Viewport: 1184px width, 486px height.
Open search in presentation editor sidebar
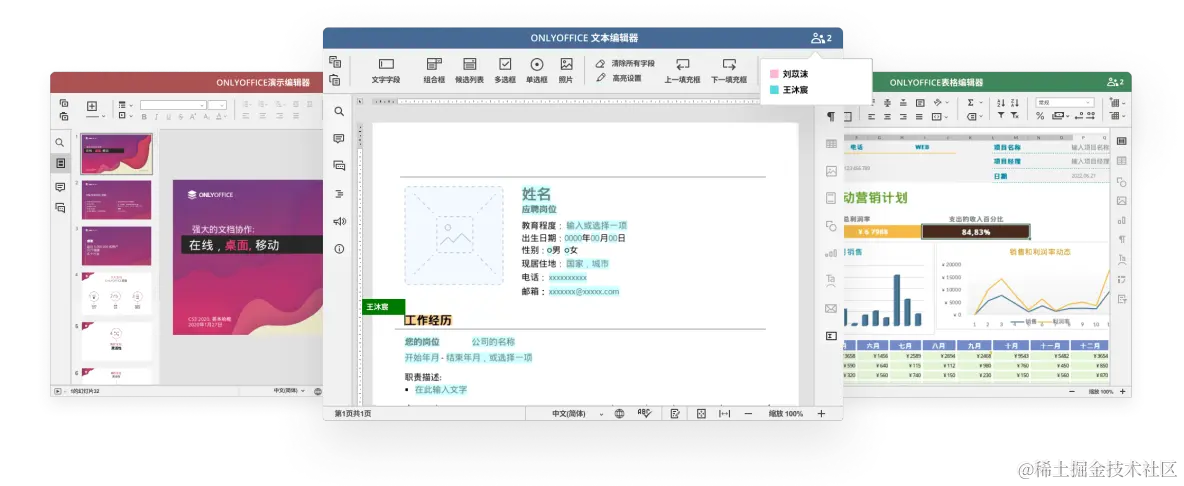pyautogui.click(x=60, y=142)
